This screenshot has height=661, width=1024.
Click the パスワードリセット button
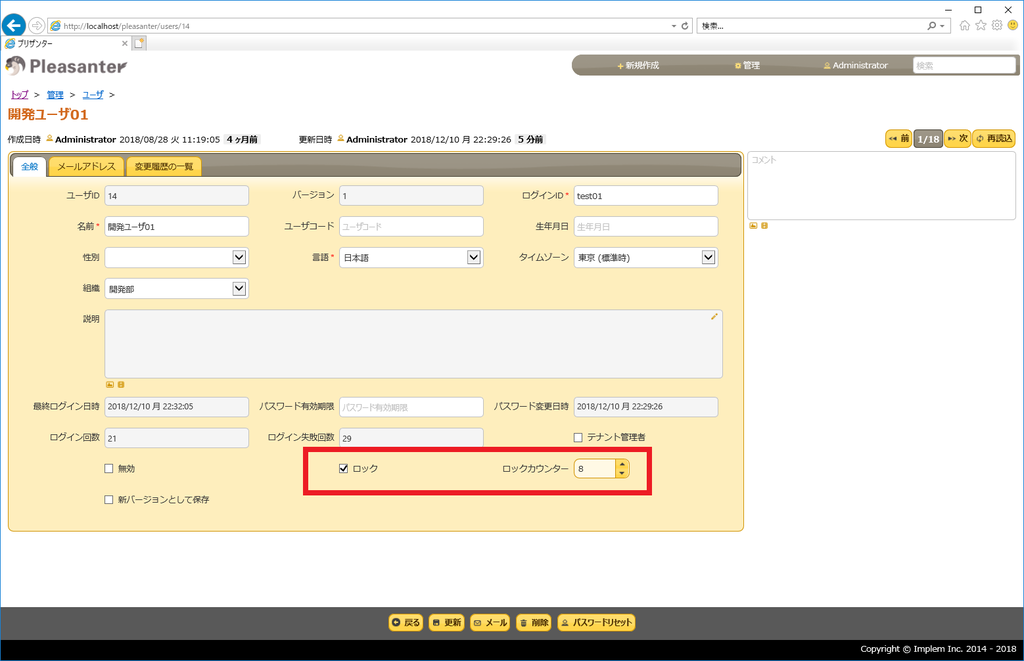point(596,622)
